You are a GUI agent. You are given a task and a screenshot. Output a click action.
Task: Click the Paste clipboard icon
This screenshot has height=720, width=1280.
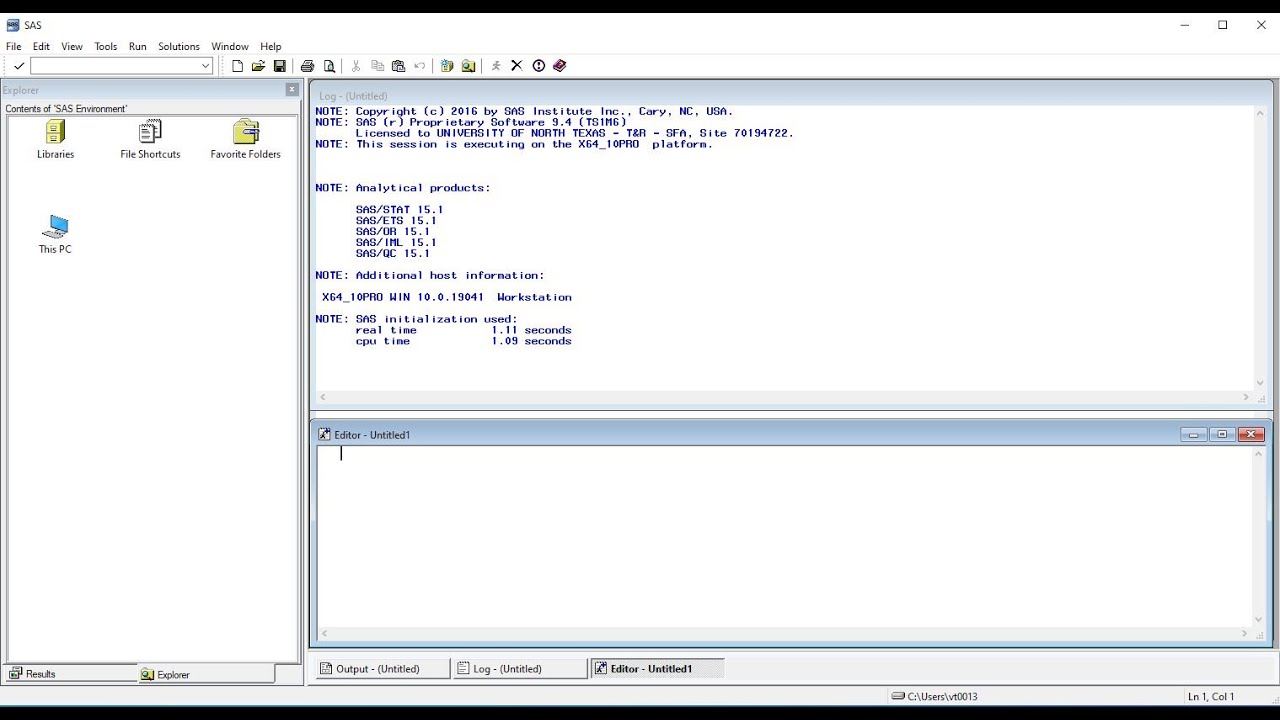pos(398,66)
